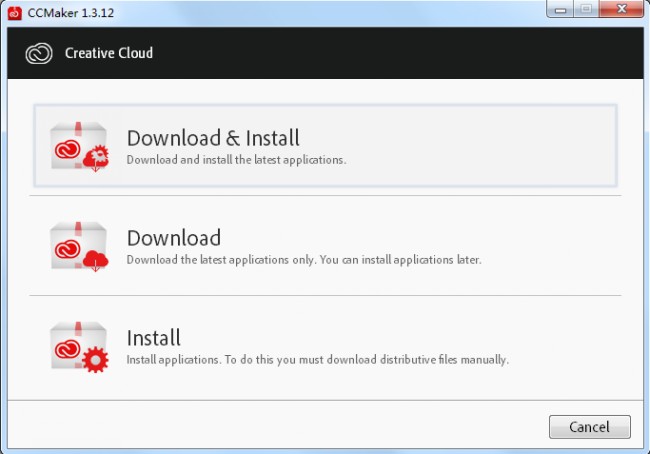Viewport: 650px width, 454px height.
Task: Click 'Download and install the latest applications' description
Action: point(236,160)
